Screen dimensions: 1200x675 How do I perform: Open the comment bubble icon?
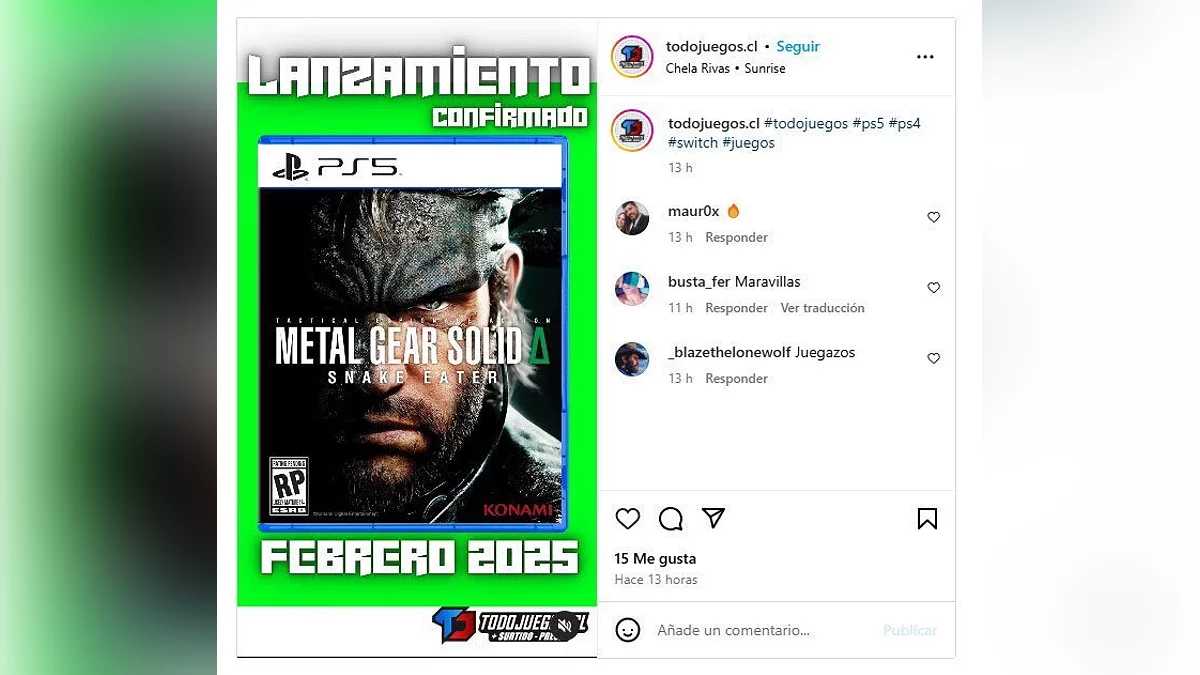tap(671, 519)
